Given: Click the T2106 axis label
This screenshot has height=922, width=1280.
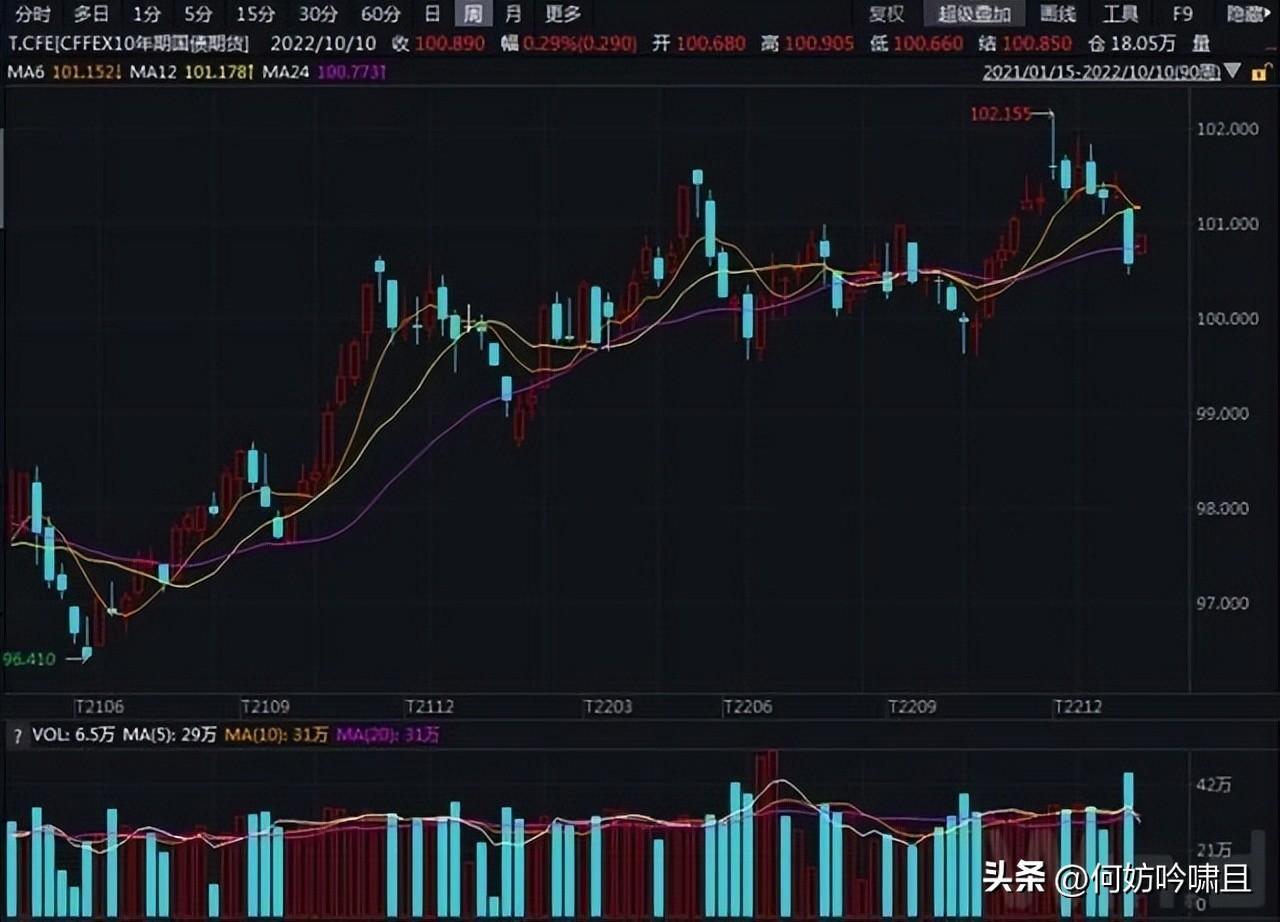Looking at the screenshot, I should (x=100, y=706).
